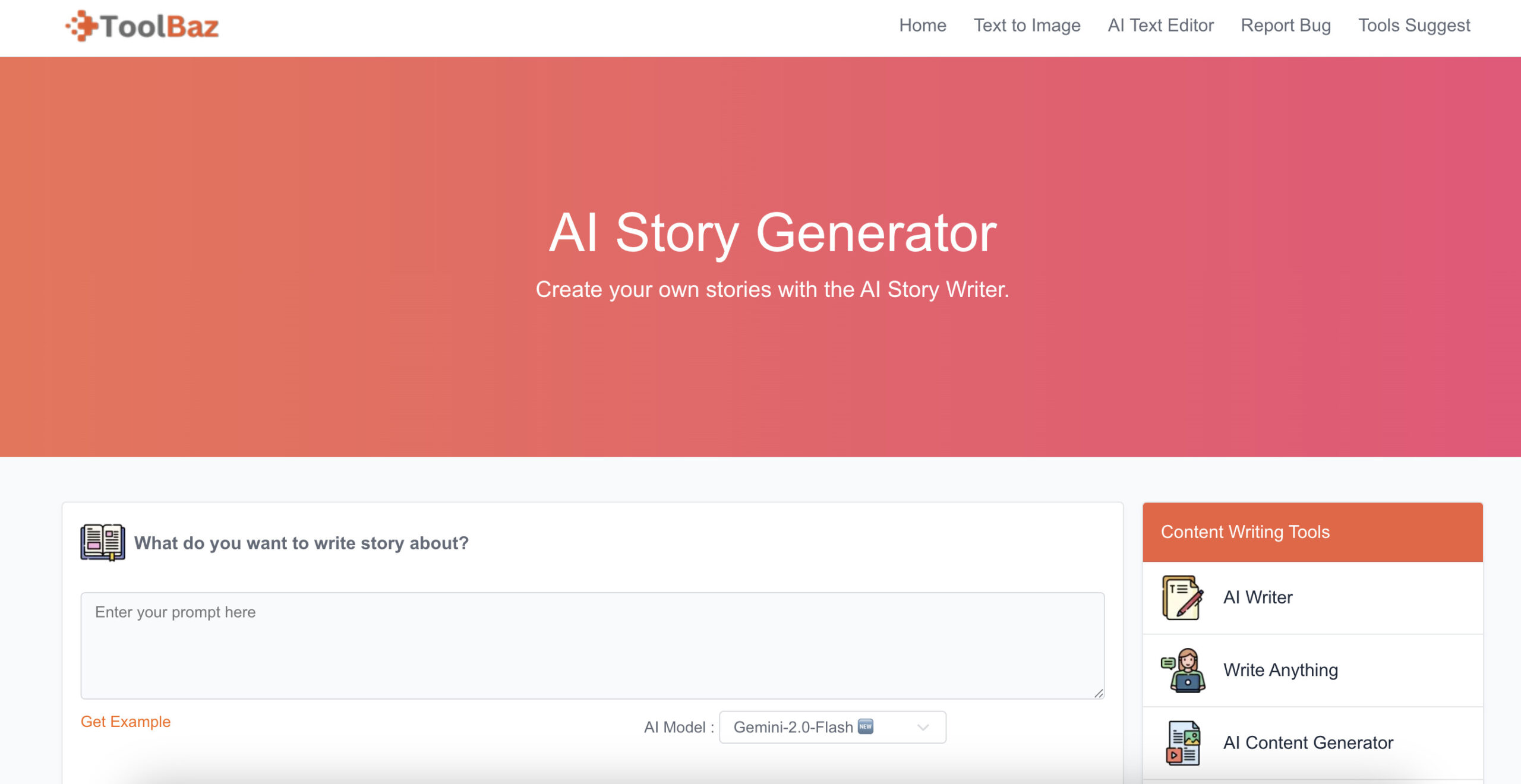Click the open book story icon

click(103, 542)
